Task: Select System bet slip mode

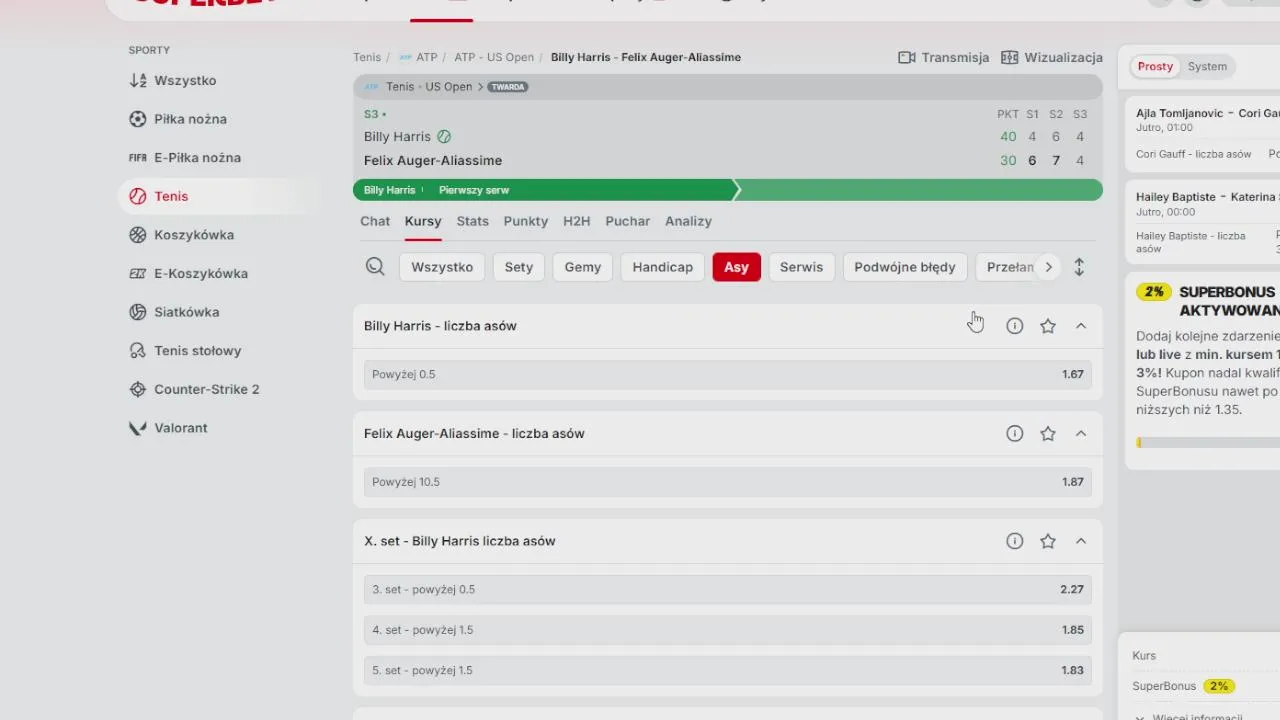Action: [x=1207, y=67]
